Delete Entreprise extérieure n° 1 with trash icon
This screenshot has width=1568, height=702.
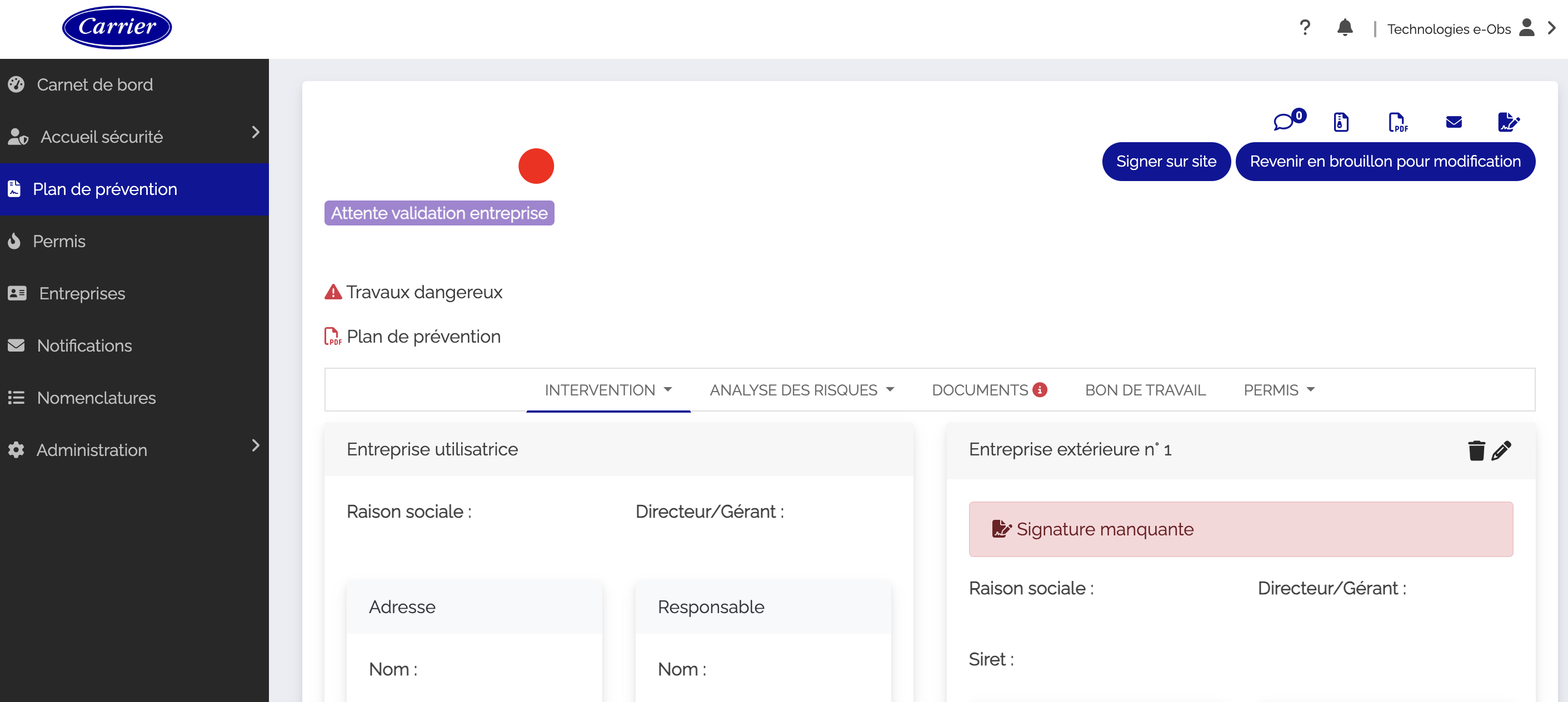[1476, 450]
